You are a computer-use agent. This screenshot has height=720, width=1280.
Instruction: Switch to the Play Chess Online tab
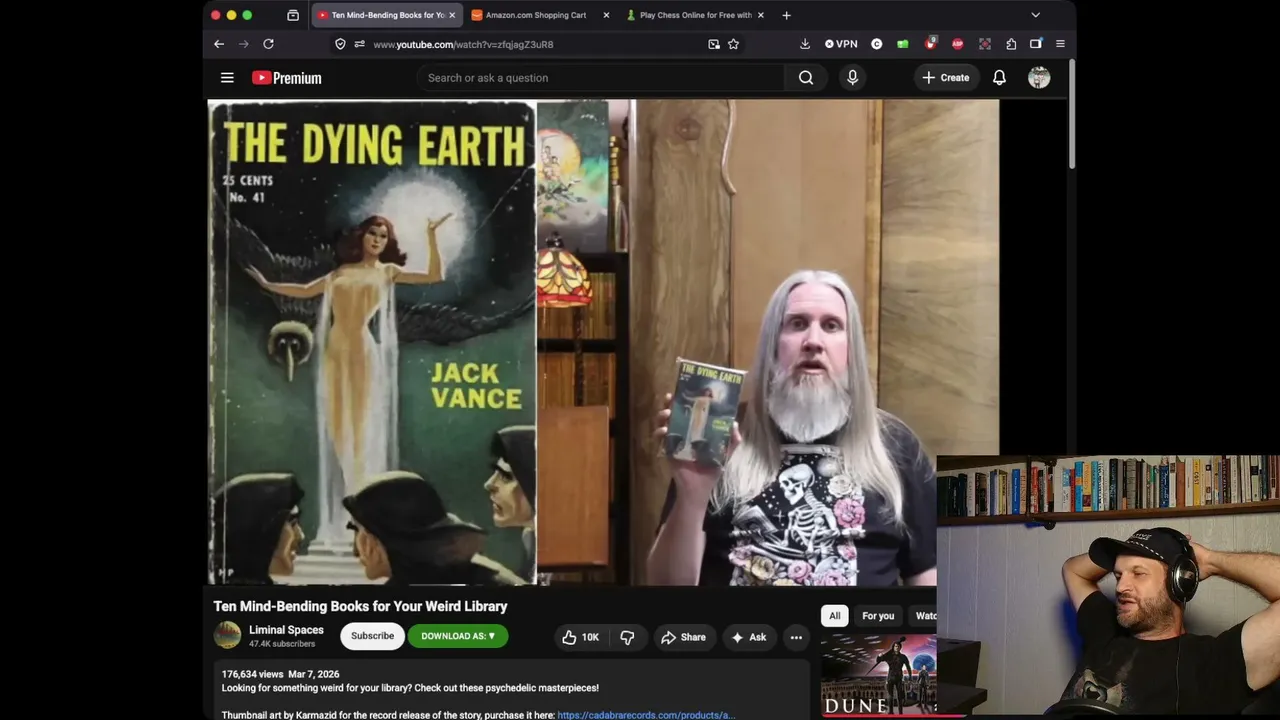[695, 15]
